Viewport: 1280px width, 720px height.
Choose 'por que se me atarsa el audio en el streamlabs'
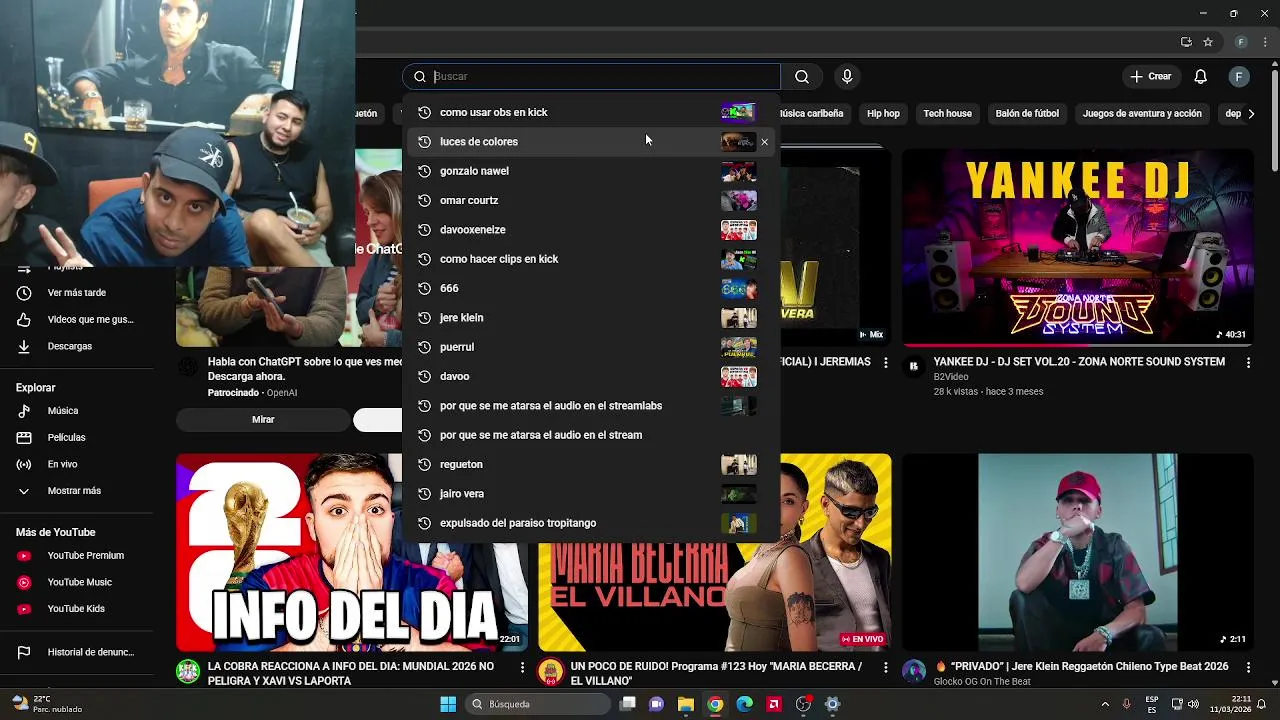tap(591, 406)
